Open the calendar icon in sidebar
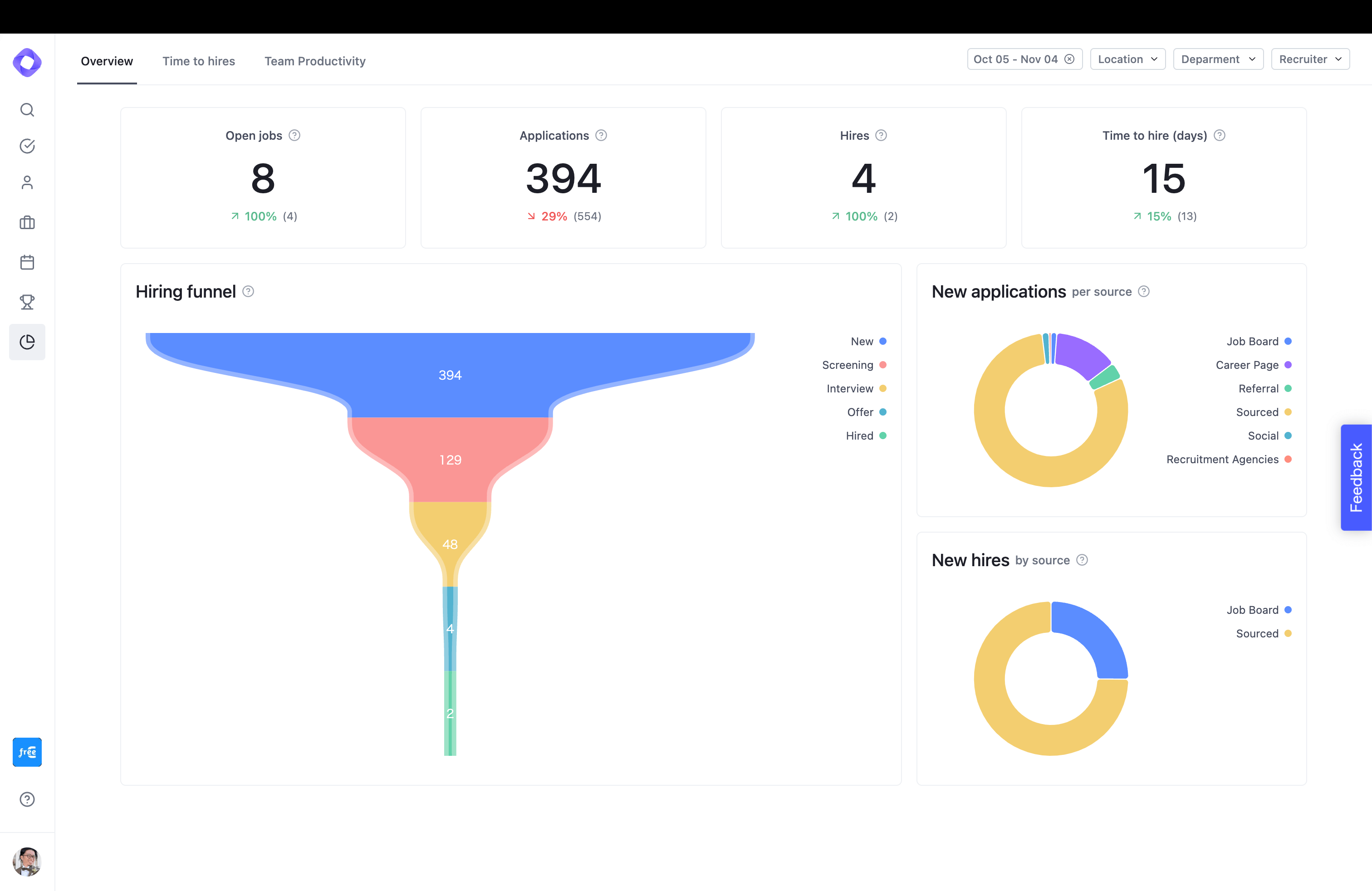Viewport: 1372px width, 891px height. point(27,262)
